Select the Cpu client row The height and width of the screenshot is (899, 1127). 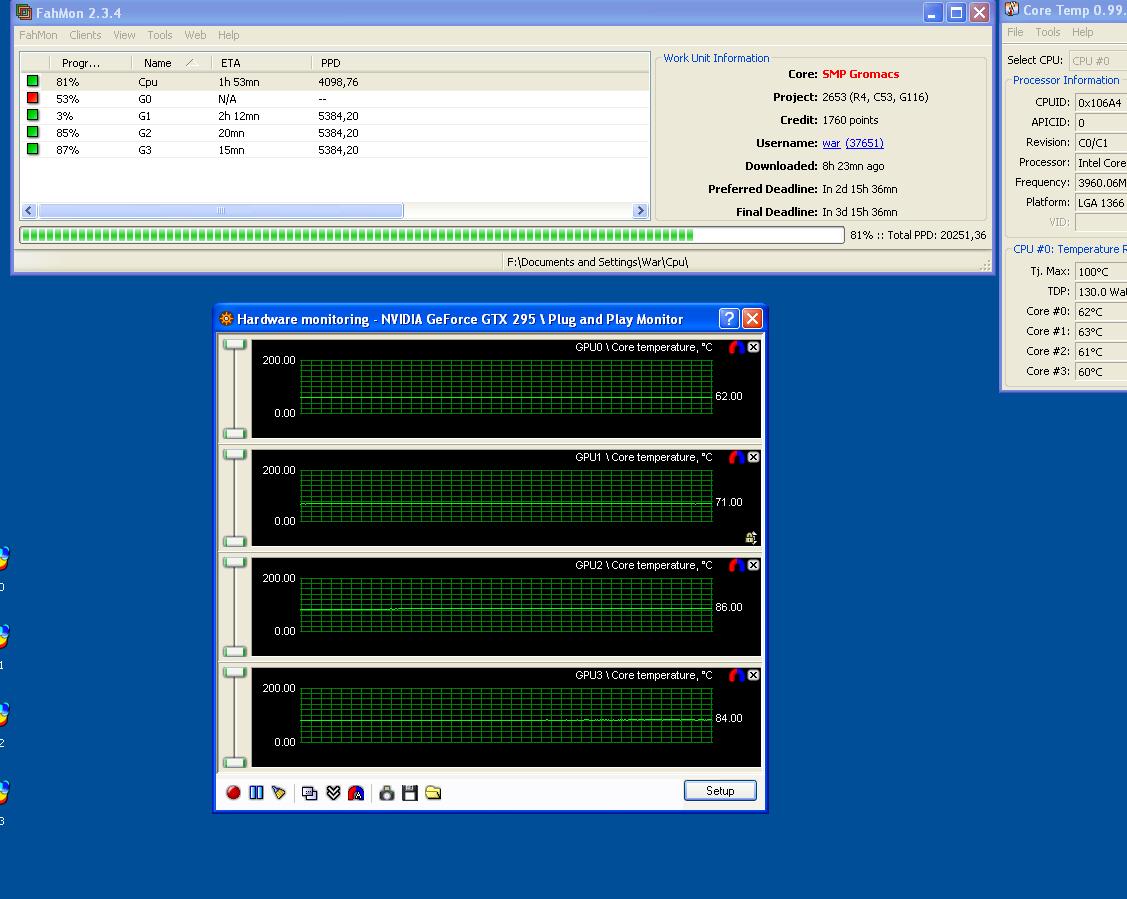335,81
